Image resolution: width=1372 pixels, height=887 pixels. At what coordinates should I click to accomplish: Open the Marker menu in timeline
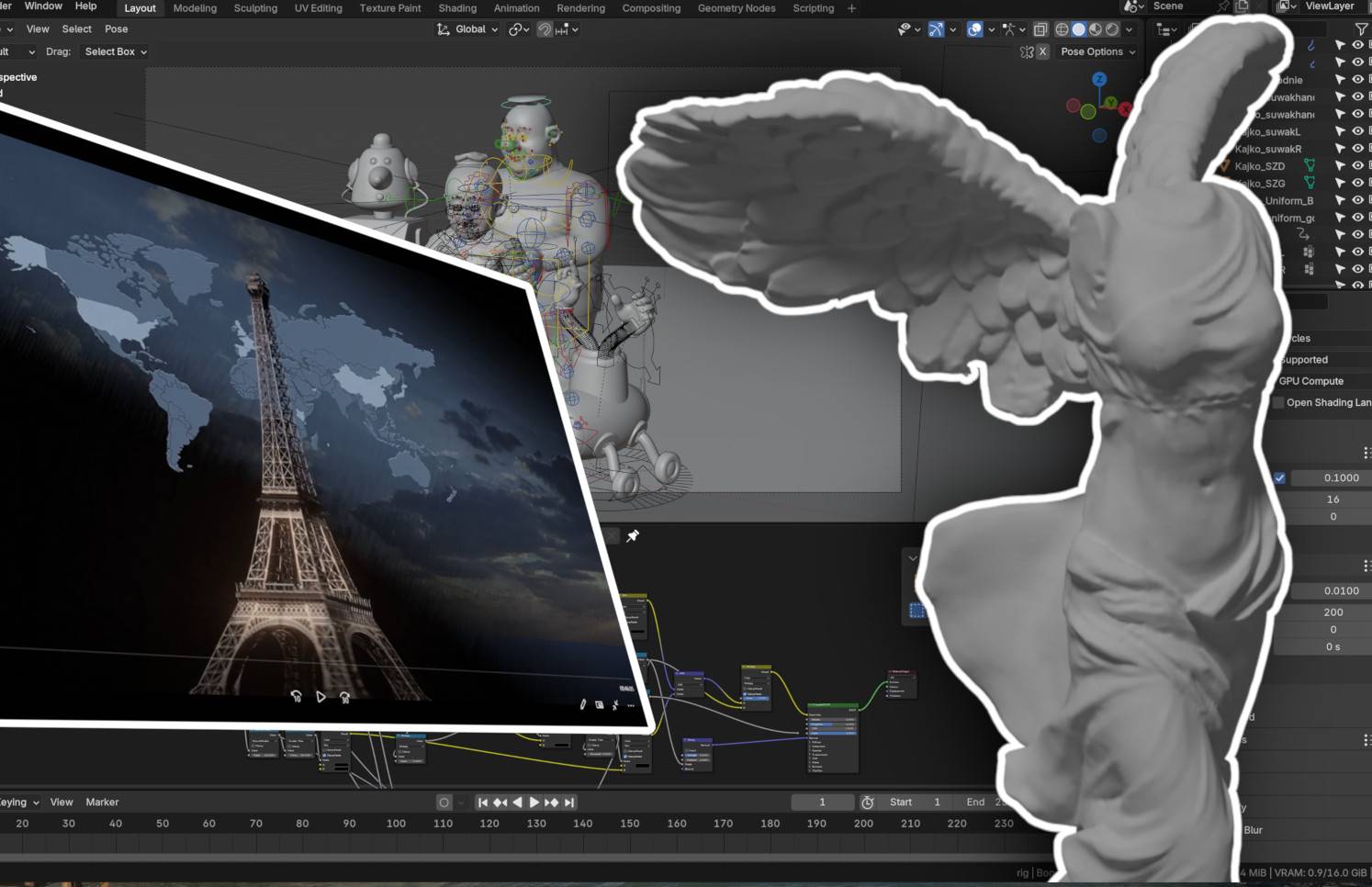102,803
